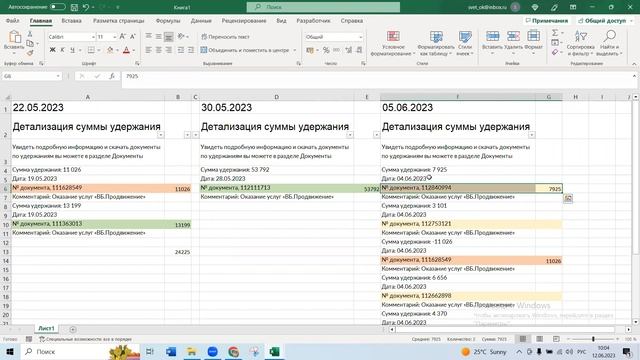Align cell text left

pyautogui.click(x=149, y=50)
